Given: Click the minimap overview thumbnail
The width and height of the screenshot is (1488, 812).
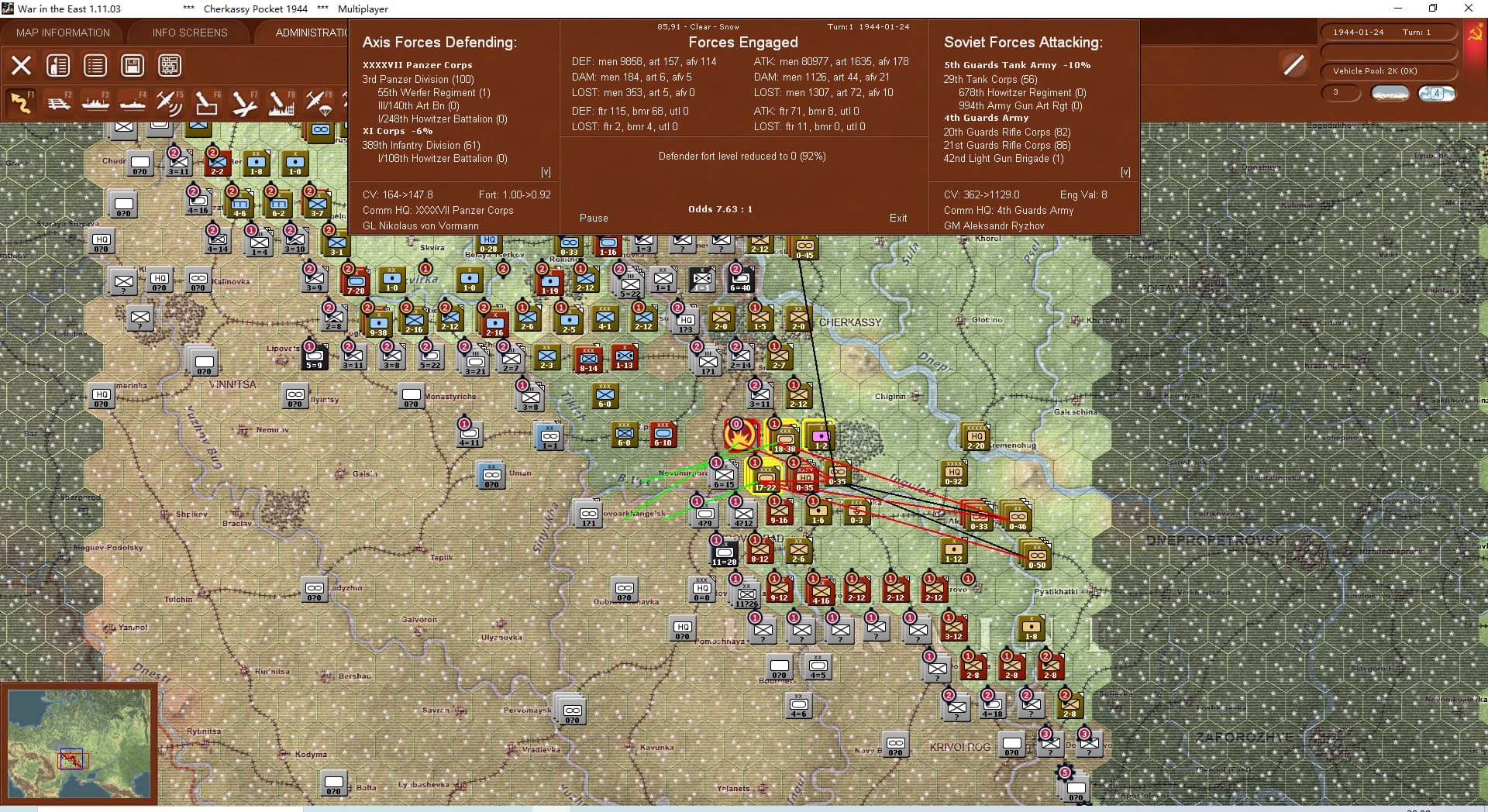Looking at the screenshot, I should click(79, 744).
